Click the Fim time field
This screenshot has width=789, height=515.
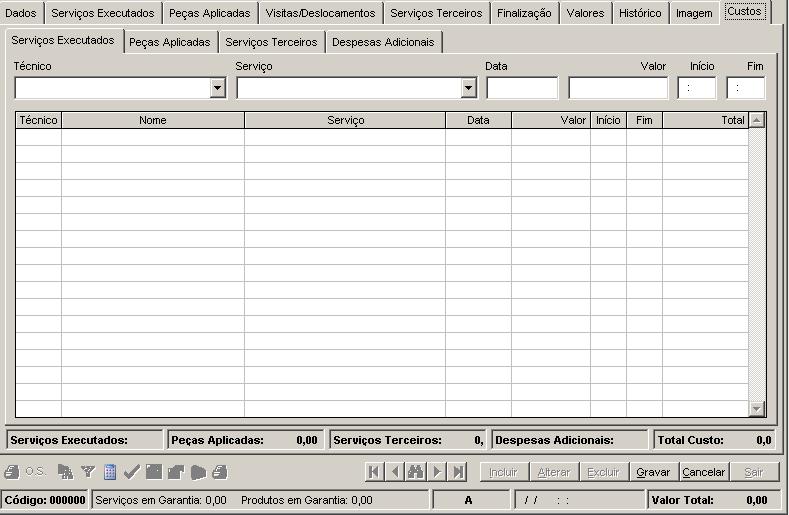(746, 88)
